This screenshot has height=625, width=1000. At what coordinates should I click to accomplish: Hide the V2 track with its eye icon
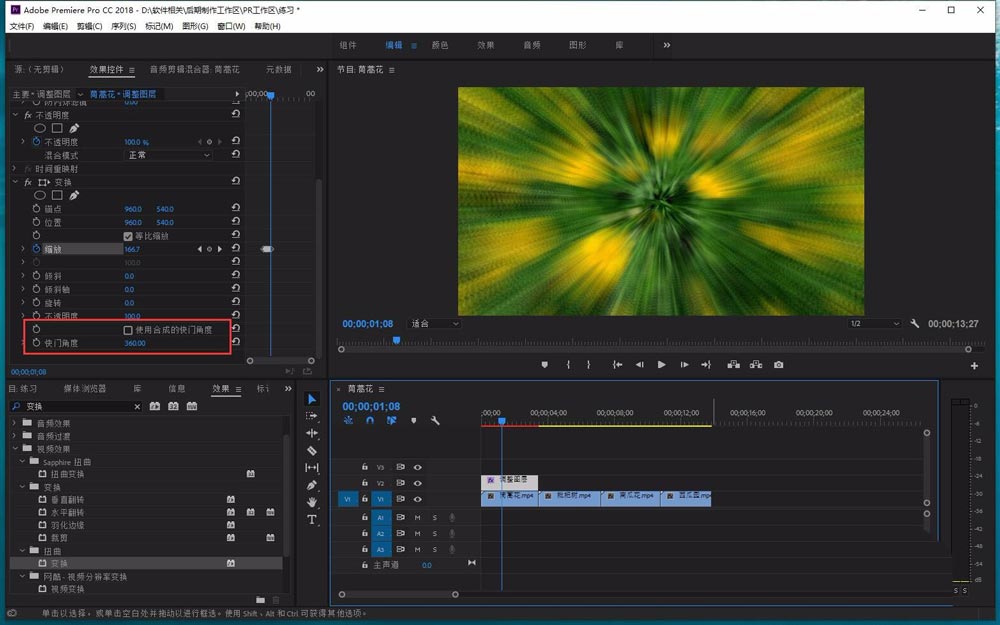coord(418,482)
